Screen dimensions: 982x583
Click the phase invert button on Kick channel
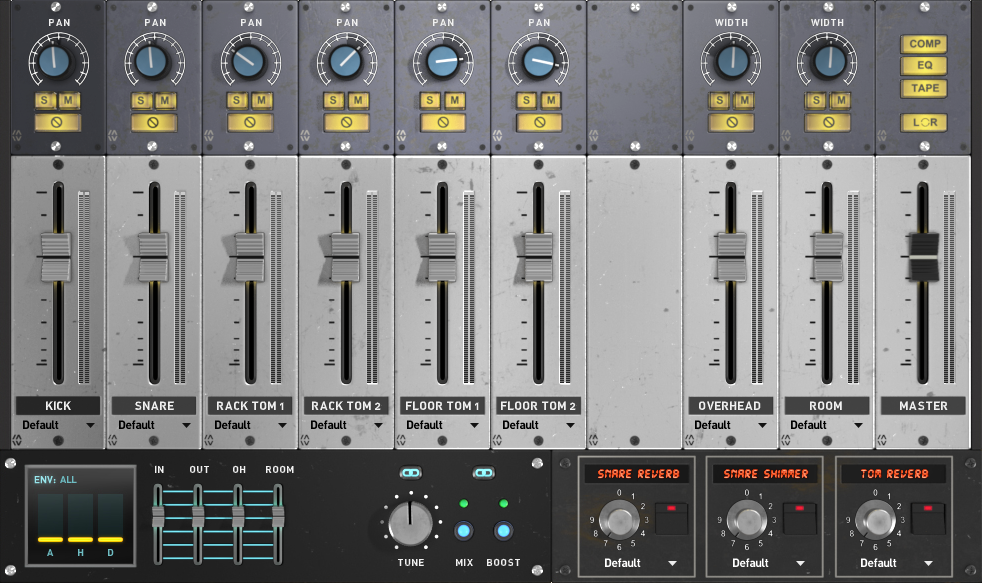tap(58, 123)
